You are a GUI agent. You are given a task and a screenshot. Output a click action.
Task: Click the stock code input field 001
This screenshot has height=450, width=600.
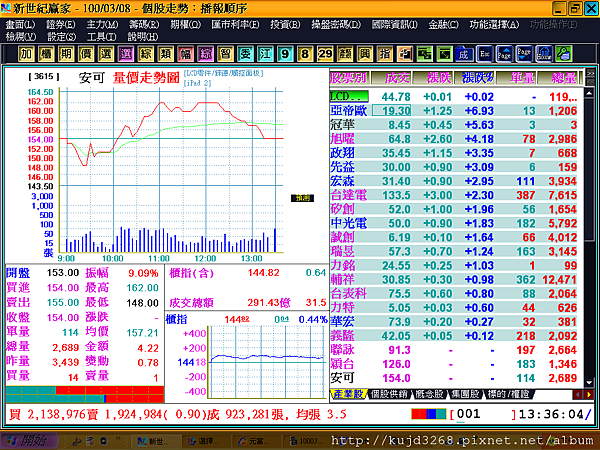483,414
